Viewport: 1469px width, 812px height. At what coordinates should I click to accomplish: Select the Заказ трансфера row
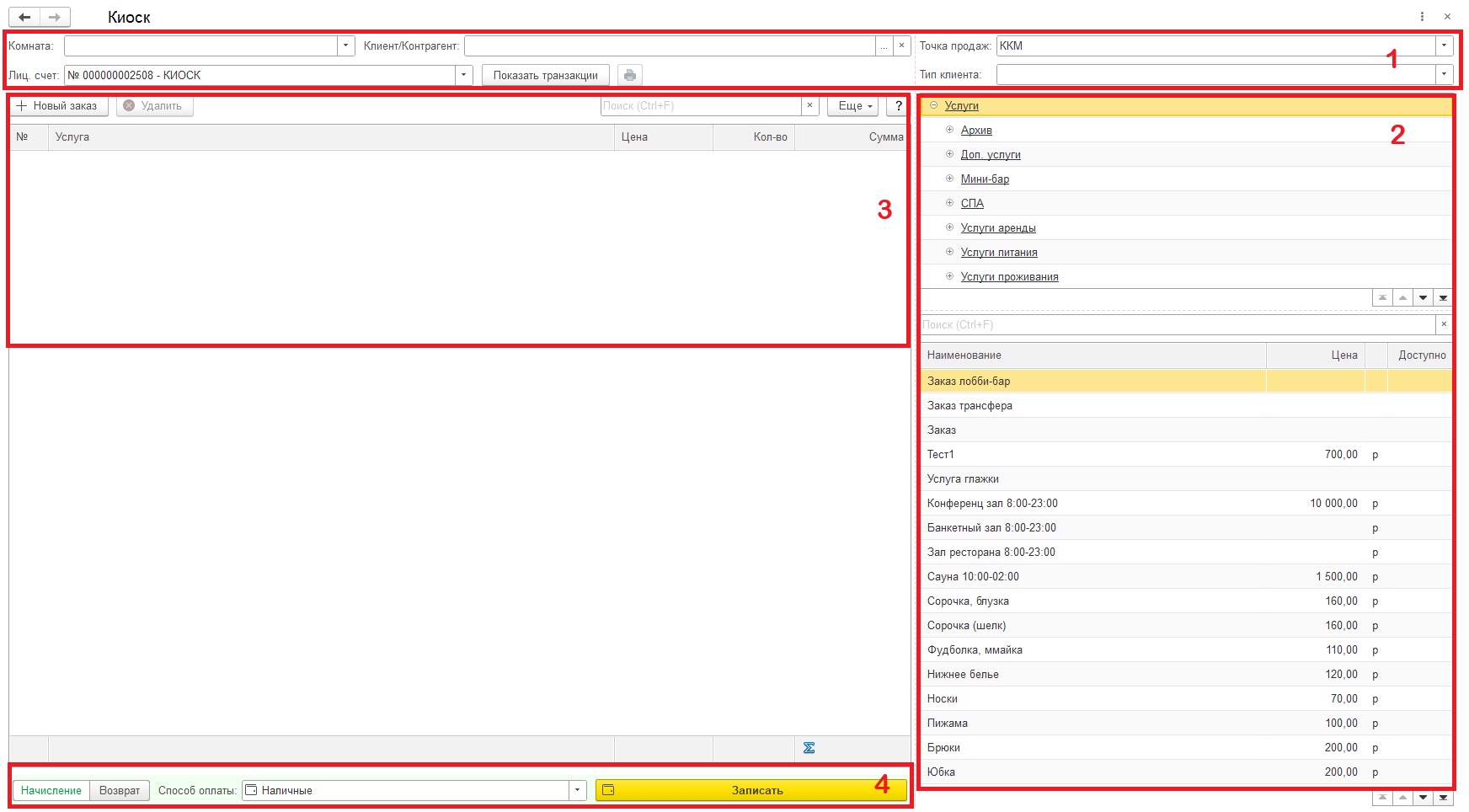coord(1187,405)
